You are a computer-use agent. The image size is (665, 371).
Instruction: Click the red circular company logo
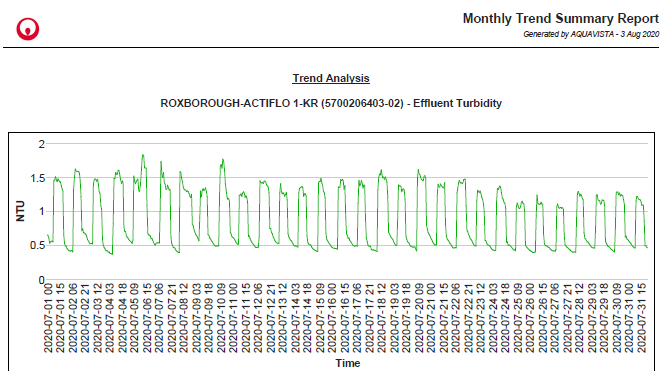(x=28, y=29)
